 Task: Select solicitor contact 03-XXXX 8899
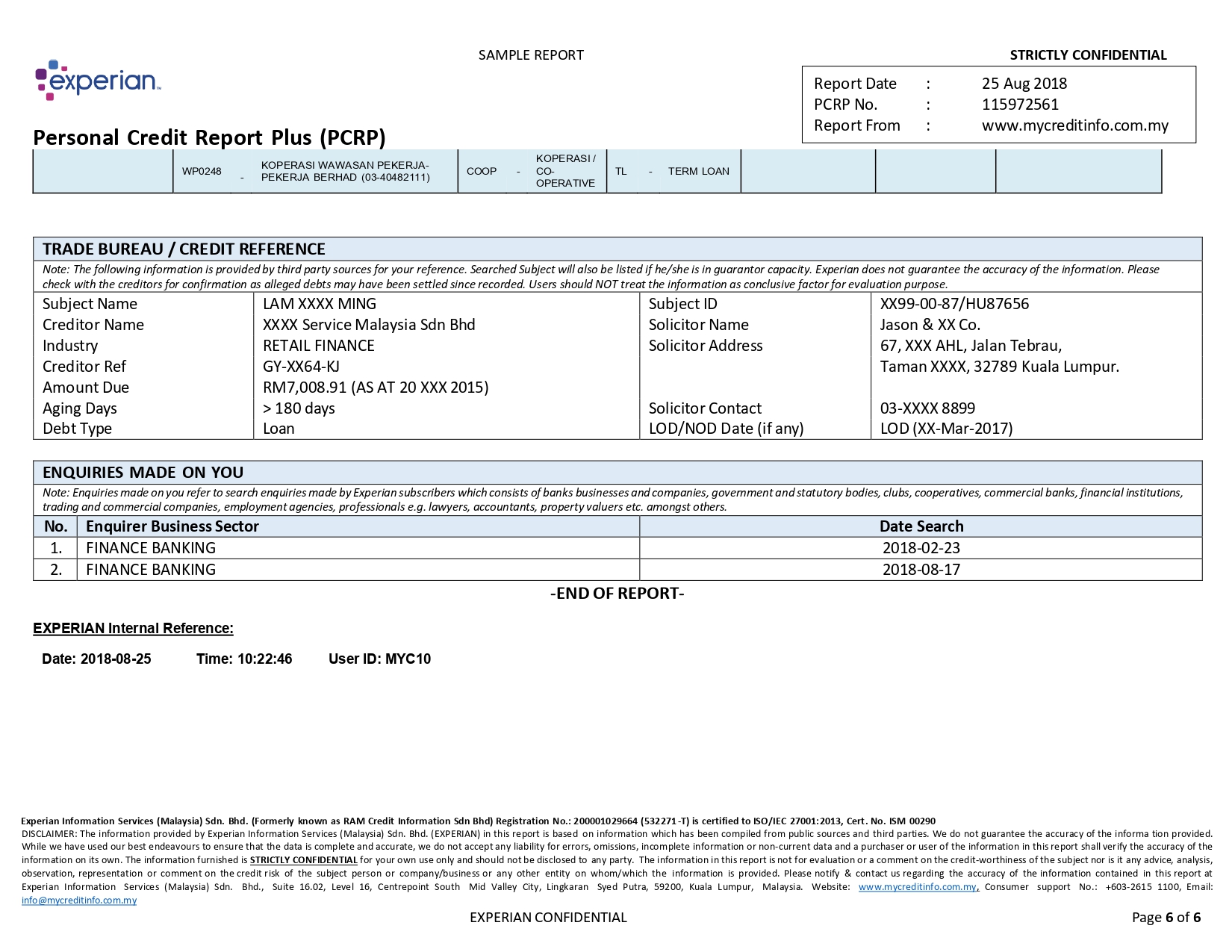pos(927,408)
